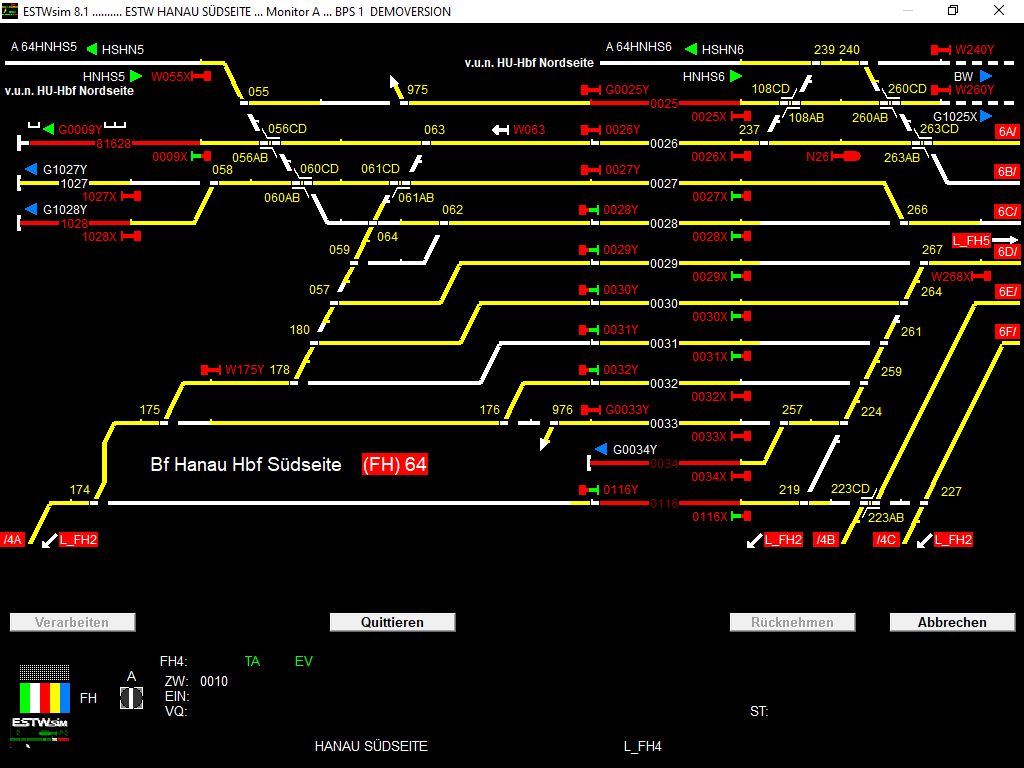Click the blue arrow of signal G0034Y

[x=601, y=448]
